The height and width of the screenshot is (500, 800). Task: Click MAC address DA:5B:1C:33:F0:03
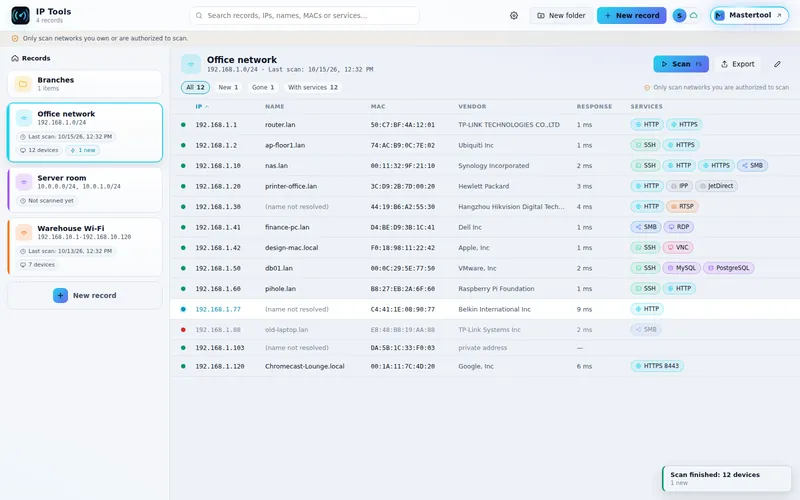pos(403,348)
